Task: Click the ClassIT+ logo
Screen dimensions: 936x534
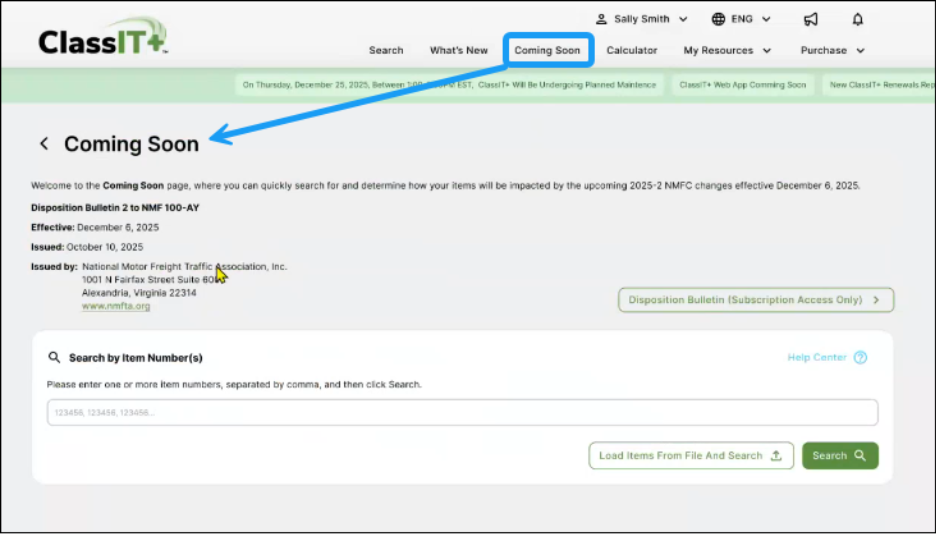Action: click(x=103, y=40)
